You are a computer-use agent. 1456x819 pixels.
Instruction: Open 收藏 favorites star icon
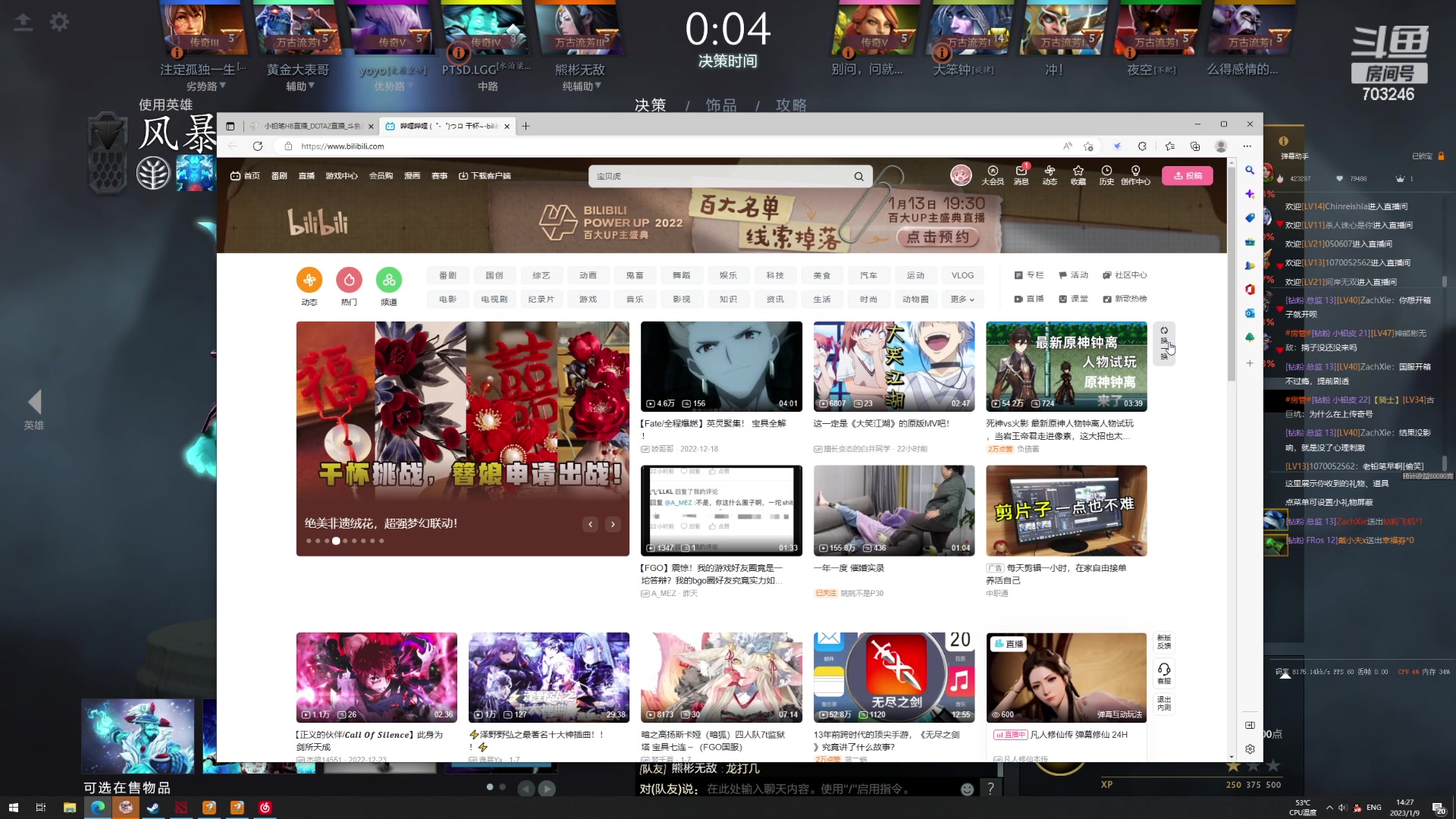click(1078, 175)
